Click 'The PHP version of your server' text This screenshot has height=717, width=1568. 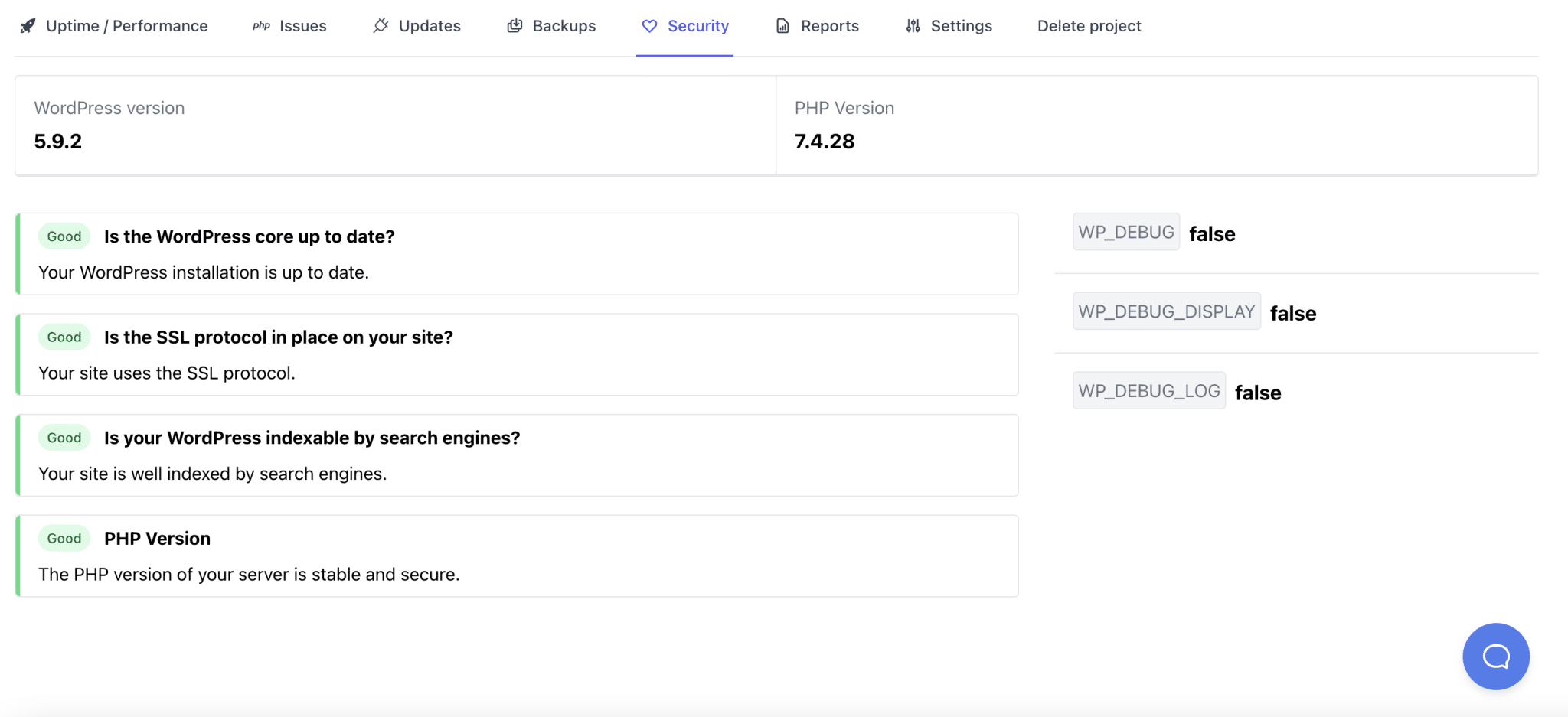coord(250,575)
